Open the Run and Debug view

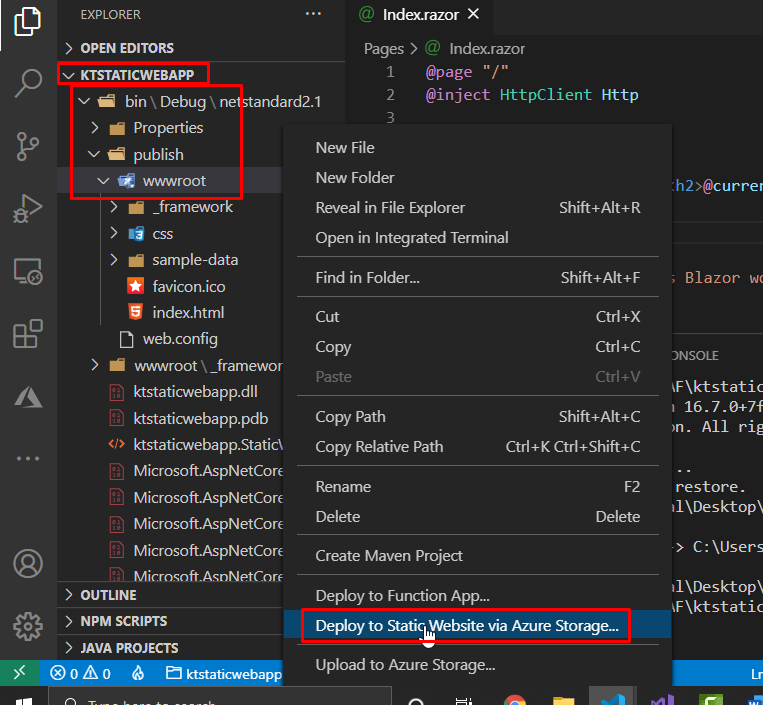coord(28,208)
